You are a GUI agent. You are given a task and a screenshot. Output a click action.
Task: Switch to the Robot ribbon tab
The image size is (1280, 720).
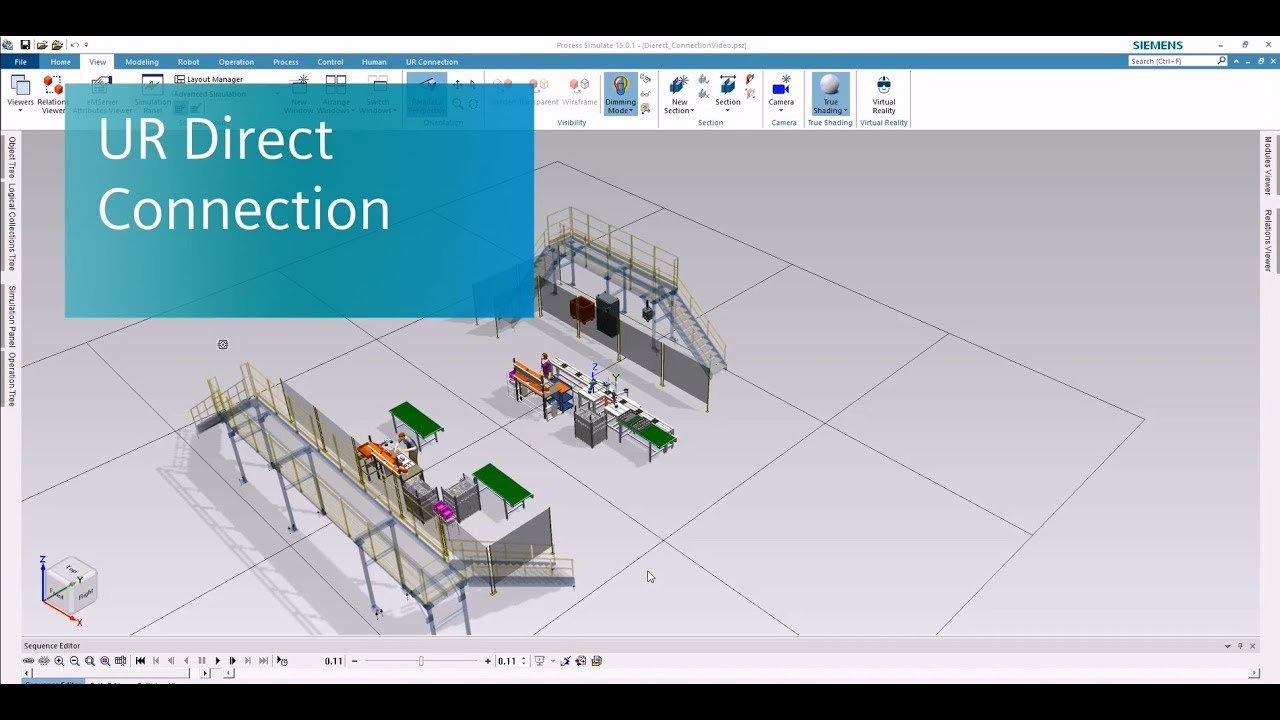pyautogui.click(x=189, y=62)
